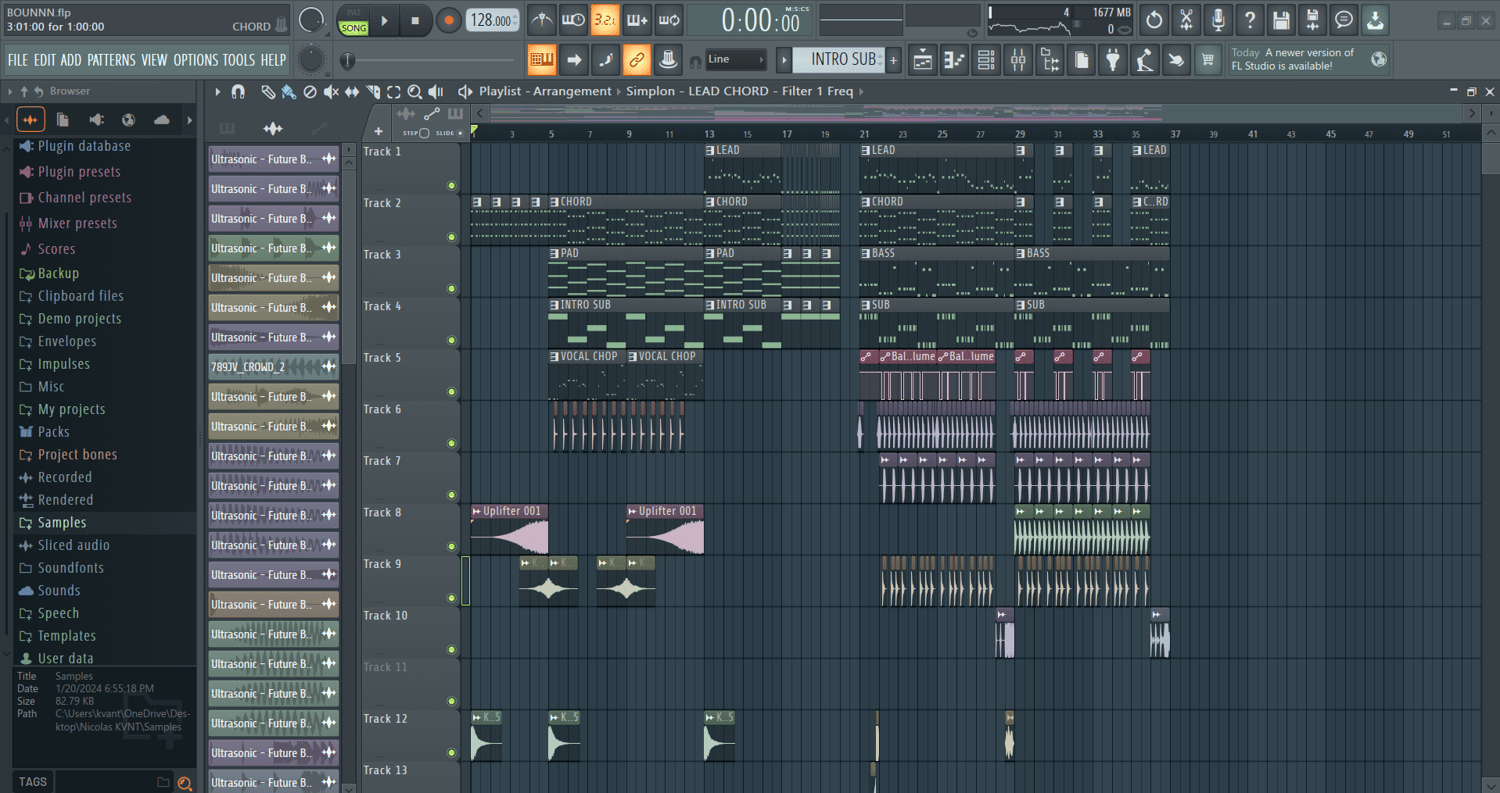Render as audio file button
The width and height of the screenshot is (1500, 793).
pyautogui.click(x=1313, y=20)
